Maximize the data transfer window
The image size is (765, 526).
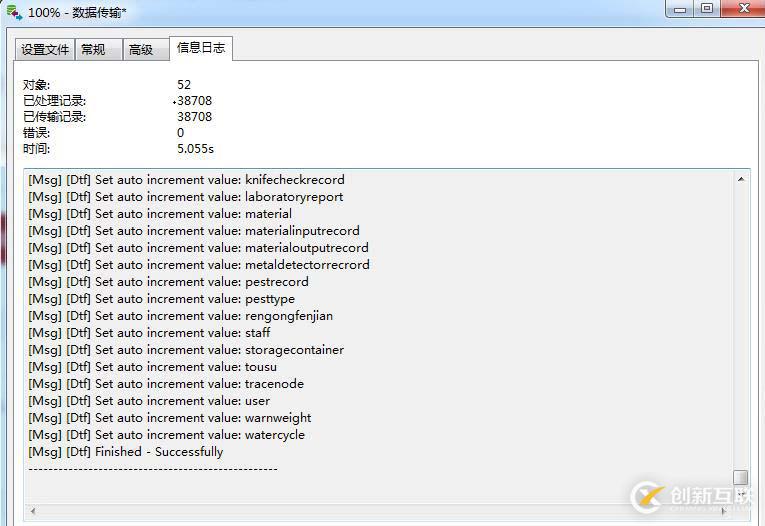(x=708, y=8)
